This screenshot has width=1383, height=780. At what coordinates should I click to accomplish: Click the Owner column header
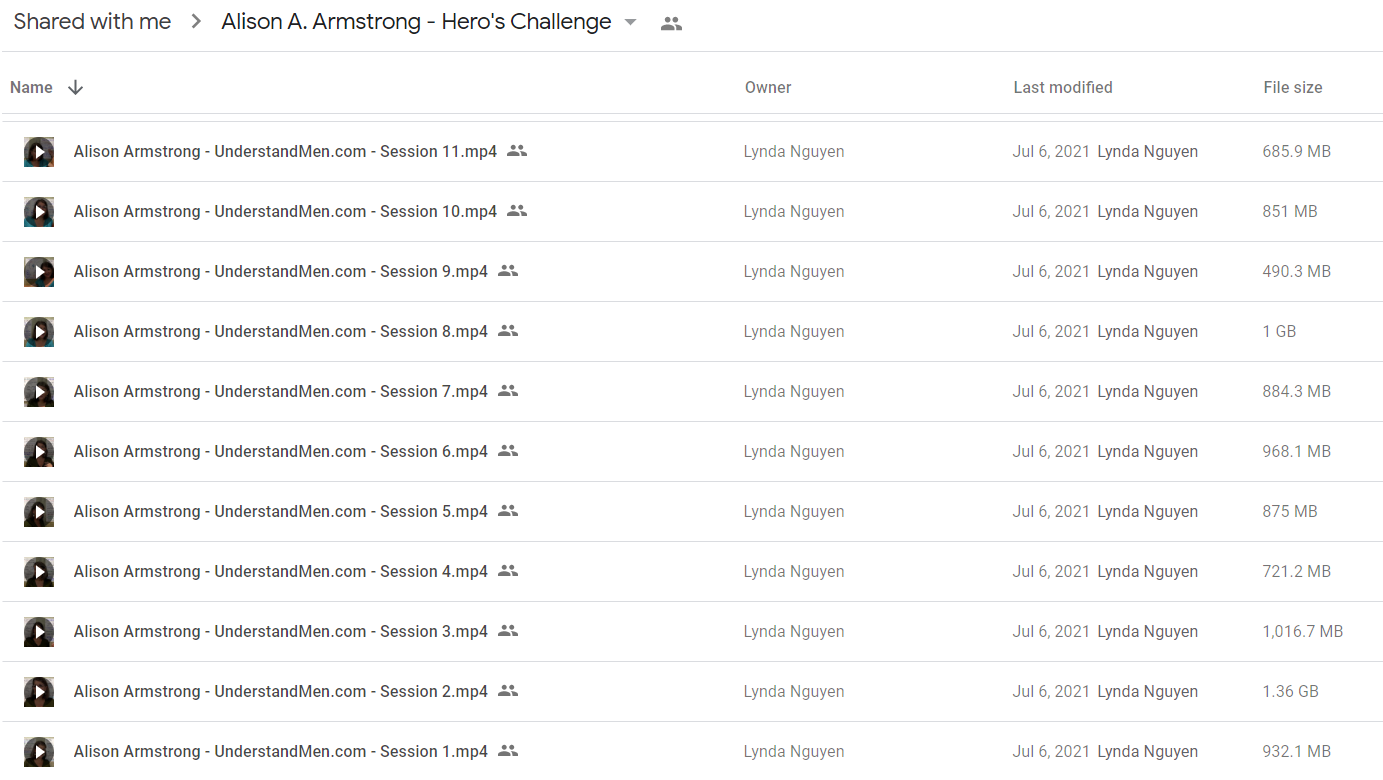[x=768, y=88]
